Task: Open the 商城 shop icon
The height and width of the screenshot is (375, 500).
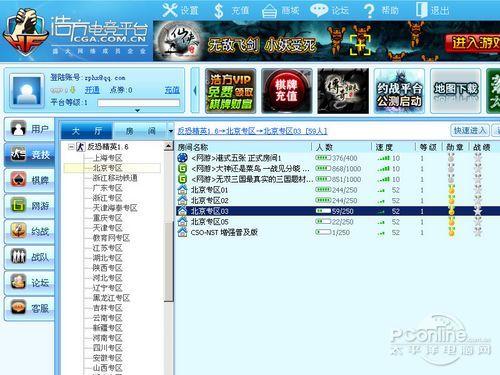Action: click(269, 11)
